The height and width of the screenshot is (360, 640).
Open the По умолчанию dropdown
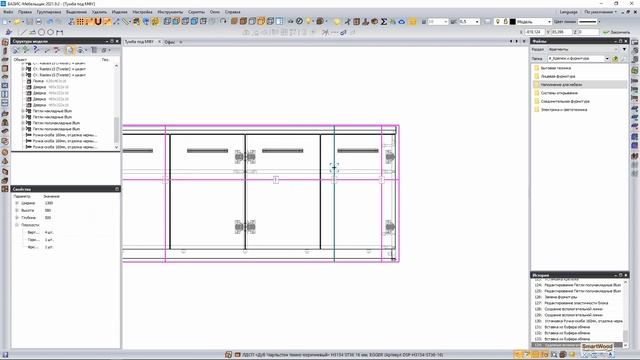click(x=601, y=12)
